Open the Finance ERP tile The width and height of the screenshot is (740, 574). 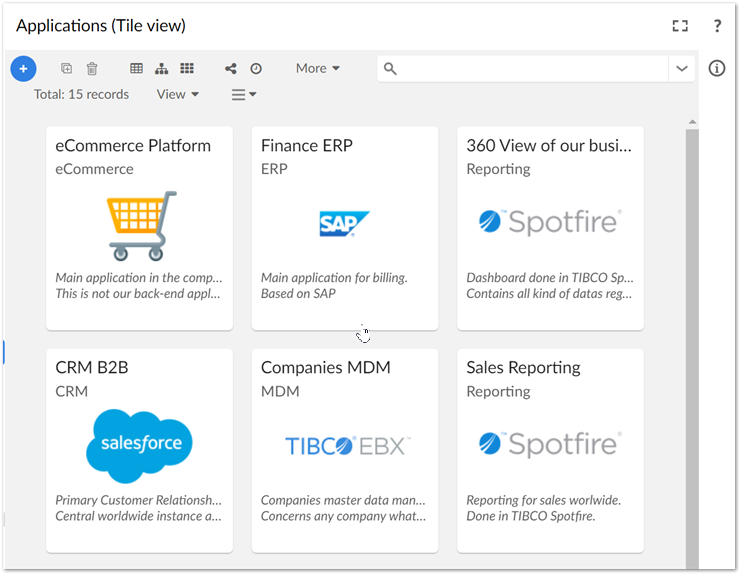tap(345, 227)
